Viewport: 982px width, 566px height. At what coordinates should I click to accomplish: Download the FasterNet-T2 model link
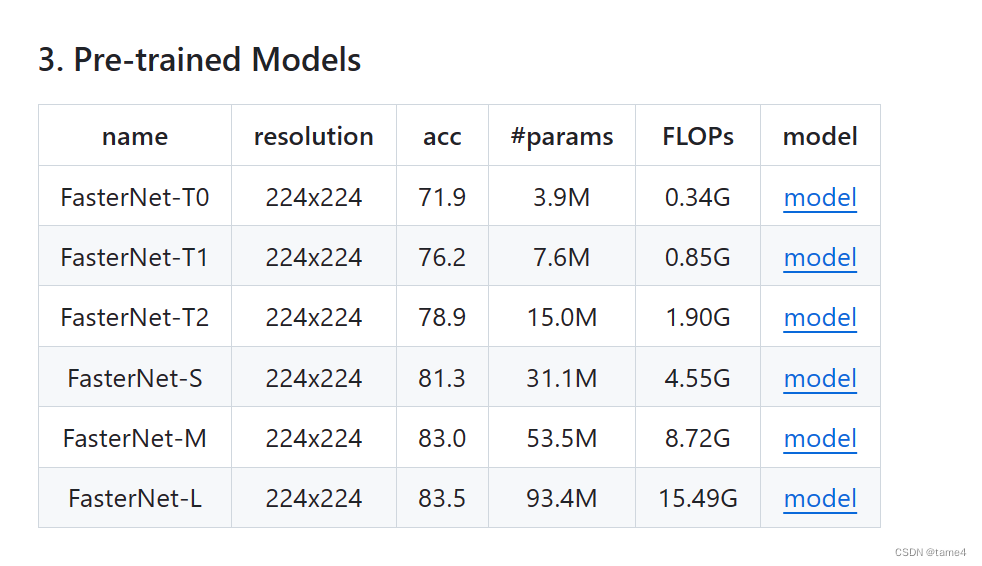click(820, 317)
